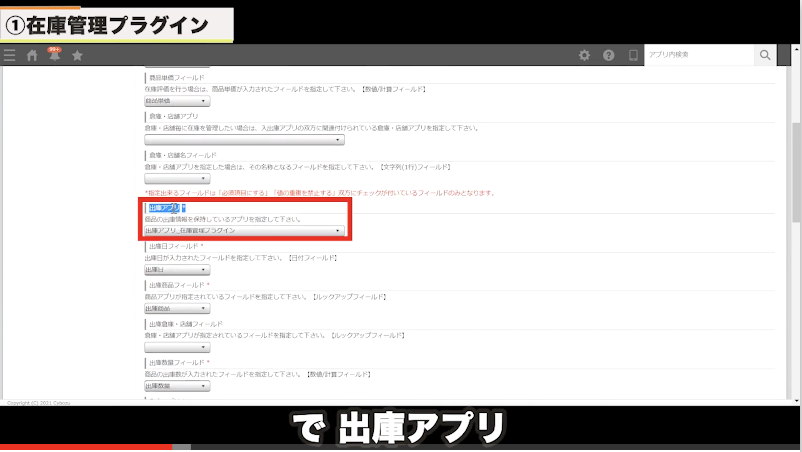This screenshot has height=452, width=802.
Task: Open notifications bell with 99+ badge
Action: point(54,56)
